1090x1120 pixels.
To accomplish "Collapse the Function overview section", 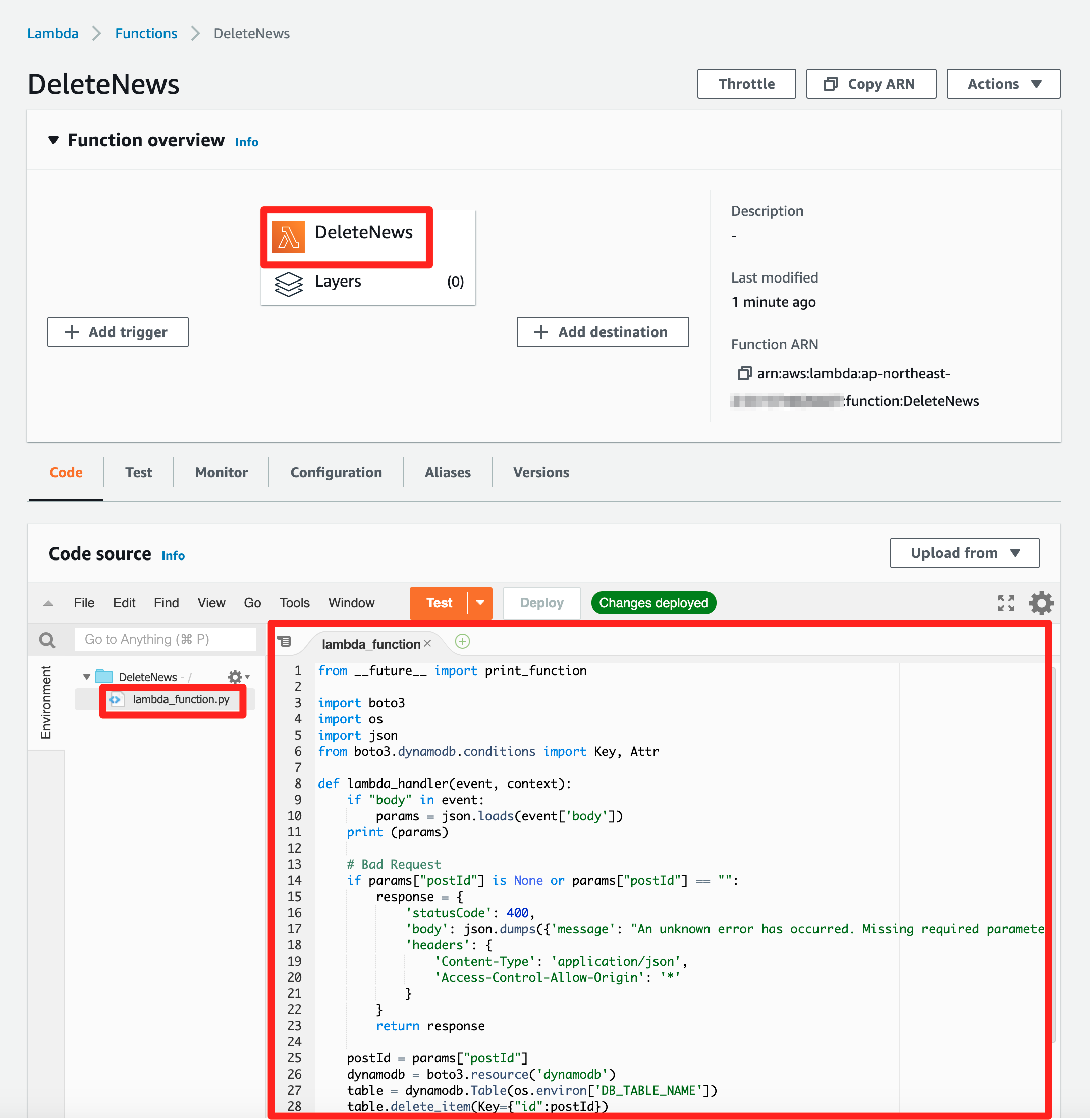I will 53,140.
